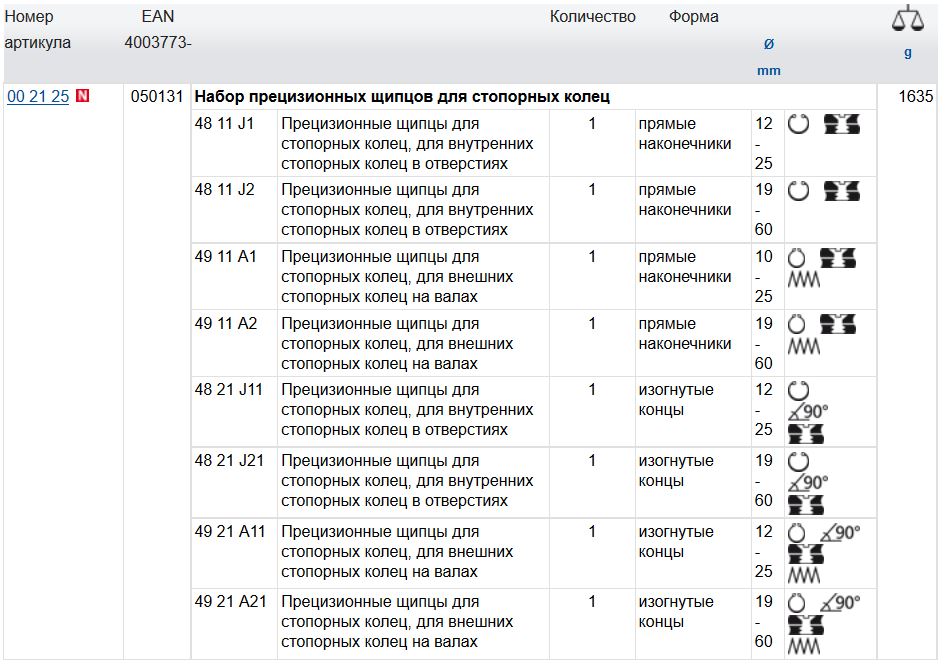The width and height of the screenshot is (946, 670).
Task: Click the jaw profile icon in row 48 21 J21
Action: coord(806,504)
